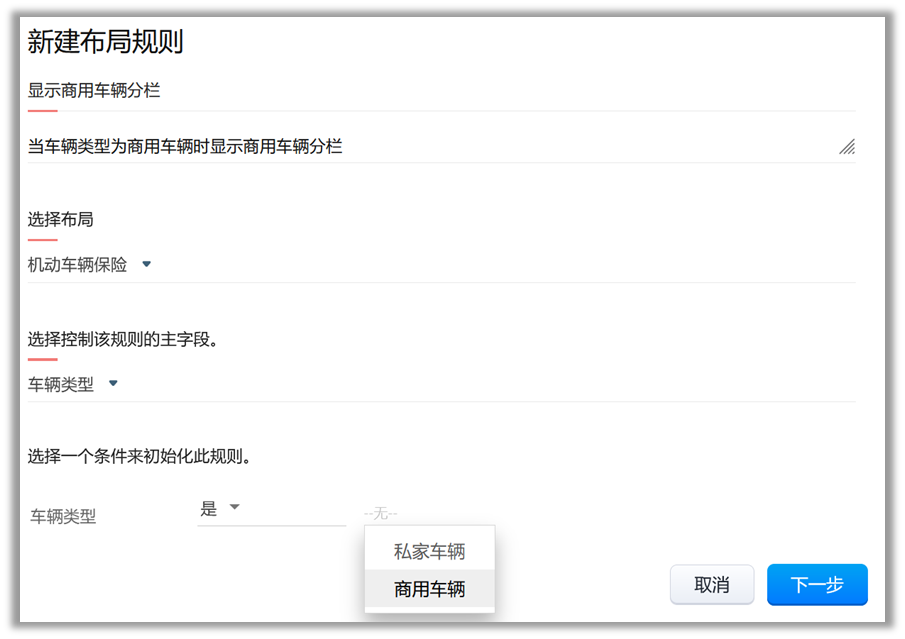
Task: Click the 选择一个条件来初始化此规则 instruction text
Action: click(x=139, y=457)
